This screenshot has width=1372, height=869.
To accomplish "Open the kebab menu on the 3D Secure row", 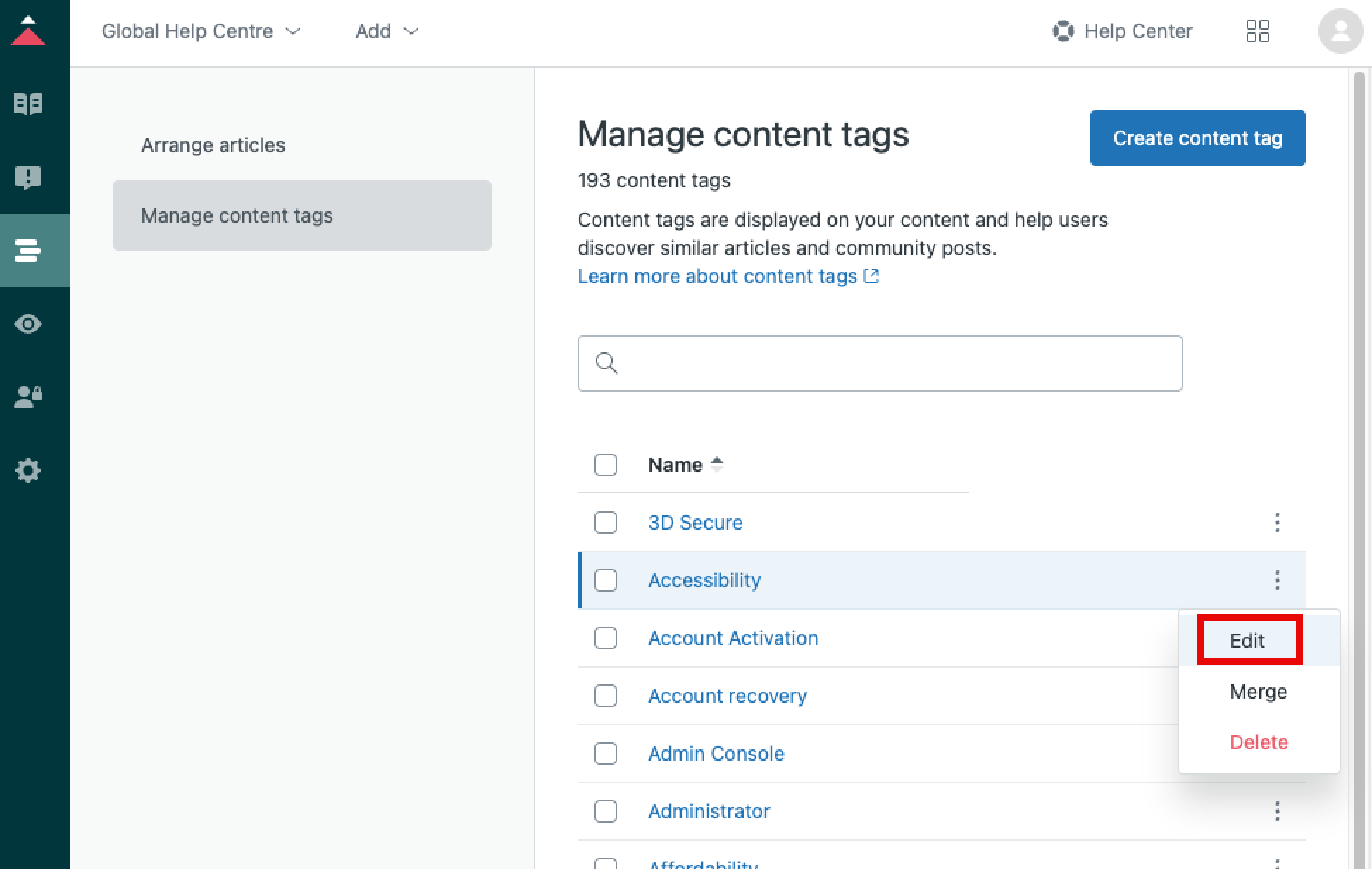I will tap(1277, 523).
